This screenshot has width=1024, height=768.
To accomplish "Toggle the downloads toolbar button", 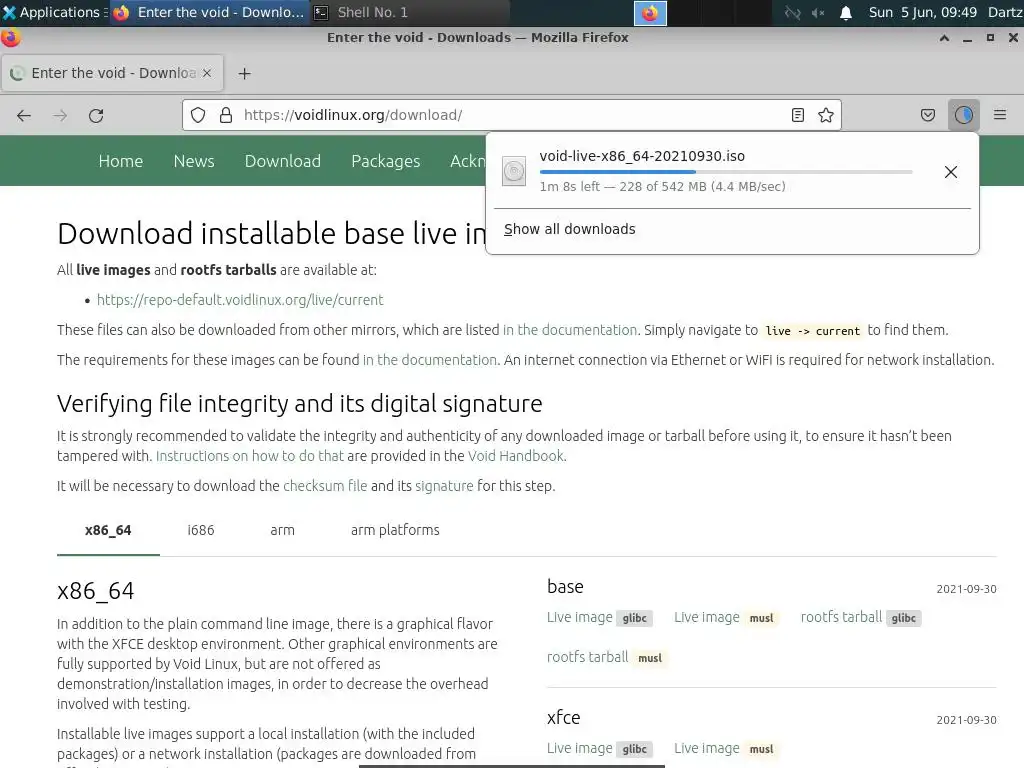I will 964,116.
